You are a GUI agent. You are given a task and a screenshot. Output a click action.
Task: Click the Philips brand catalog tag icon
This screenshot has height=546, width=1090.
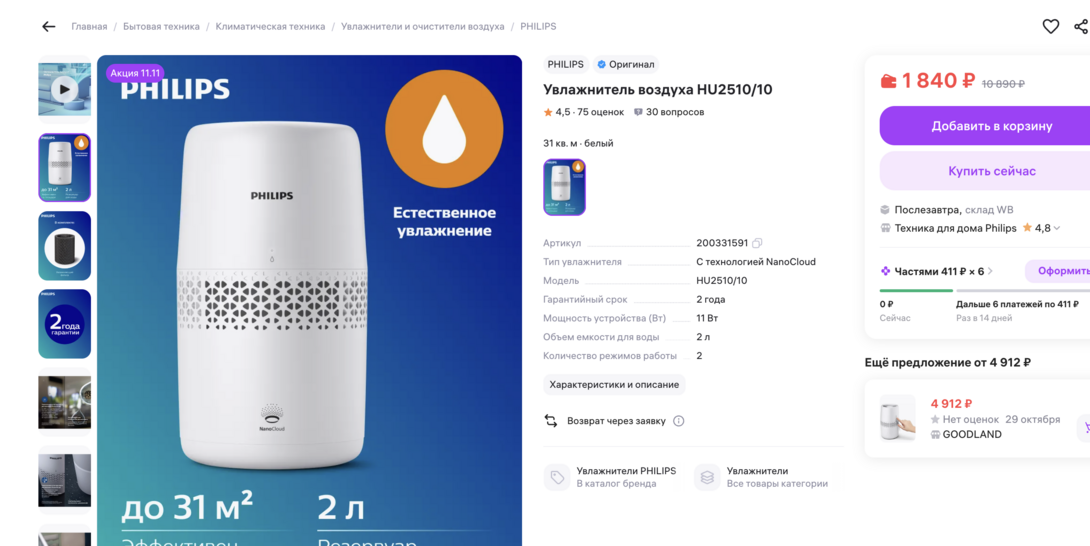click(x=557, y=478)
